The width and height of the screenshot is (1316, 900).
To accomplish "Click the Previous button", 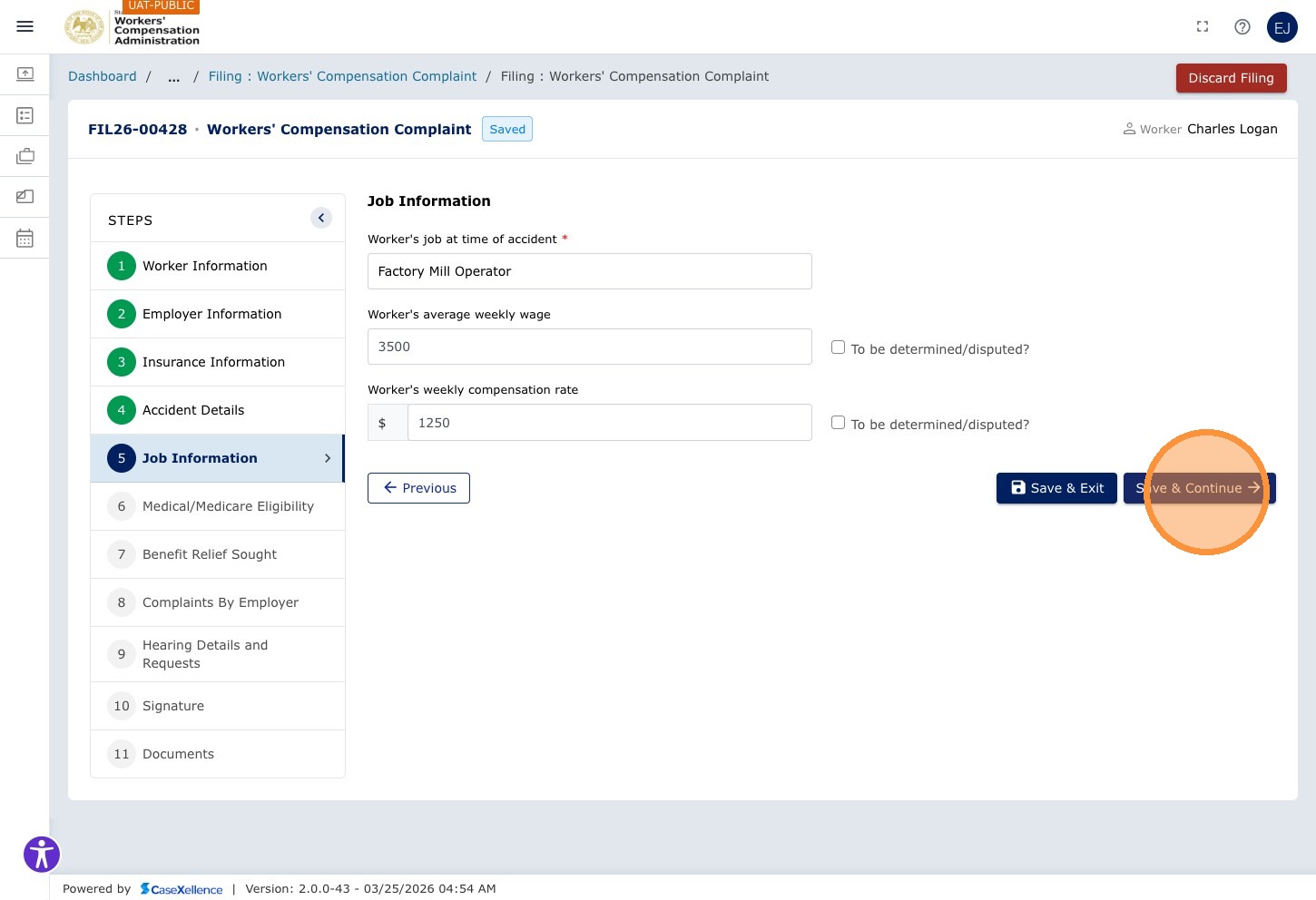I will point(418,488).
